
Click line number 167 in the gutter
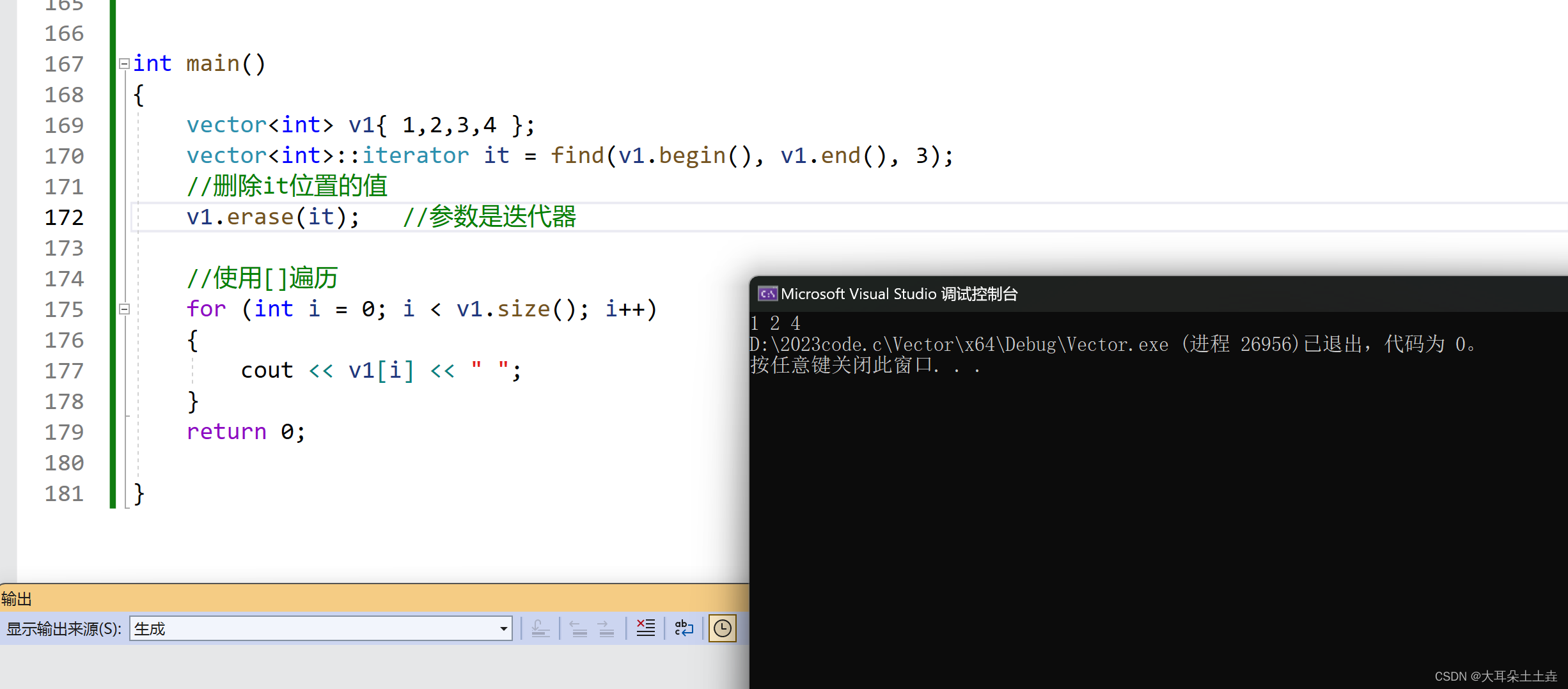point(64,64)
